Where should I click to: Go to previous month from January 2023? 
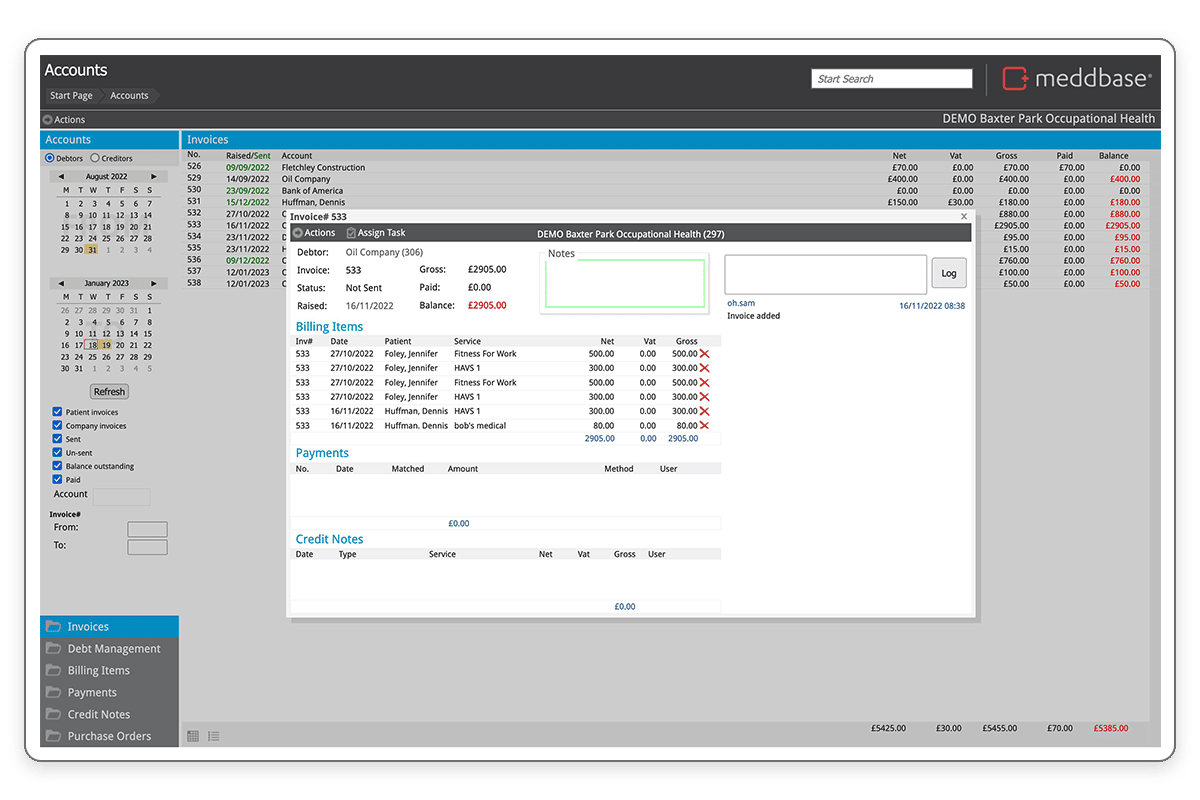(x=61, y=284)
